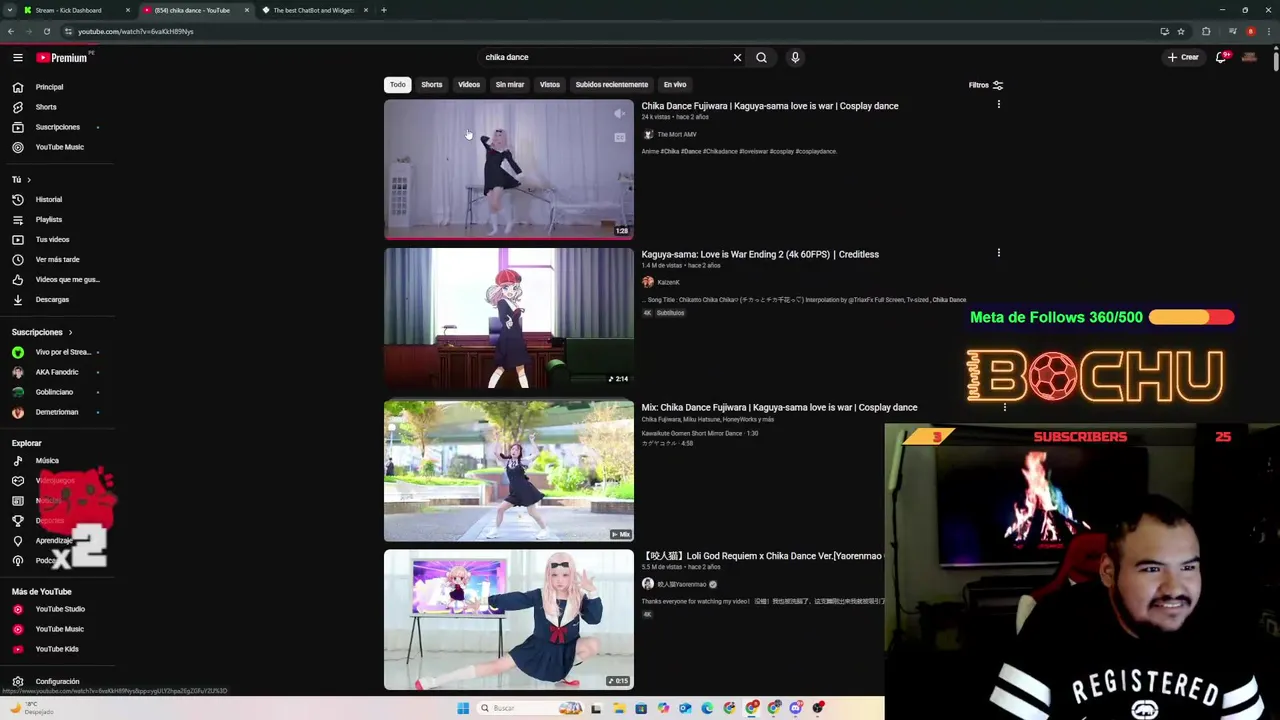Open Playlists in the sidebar
Image resolution: width=1280 pixels, height=720 pixels.
coord(48,219)
